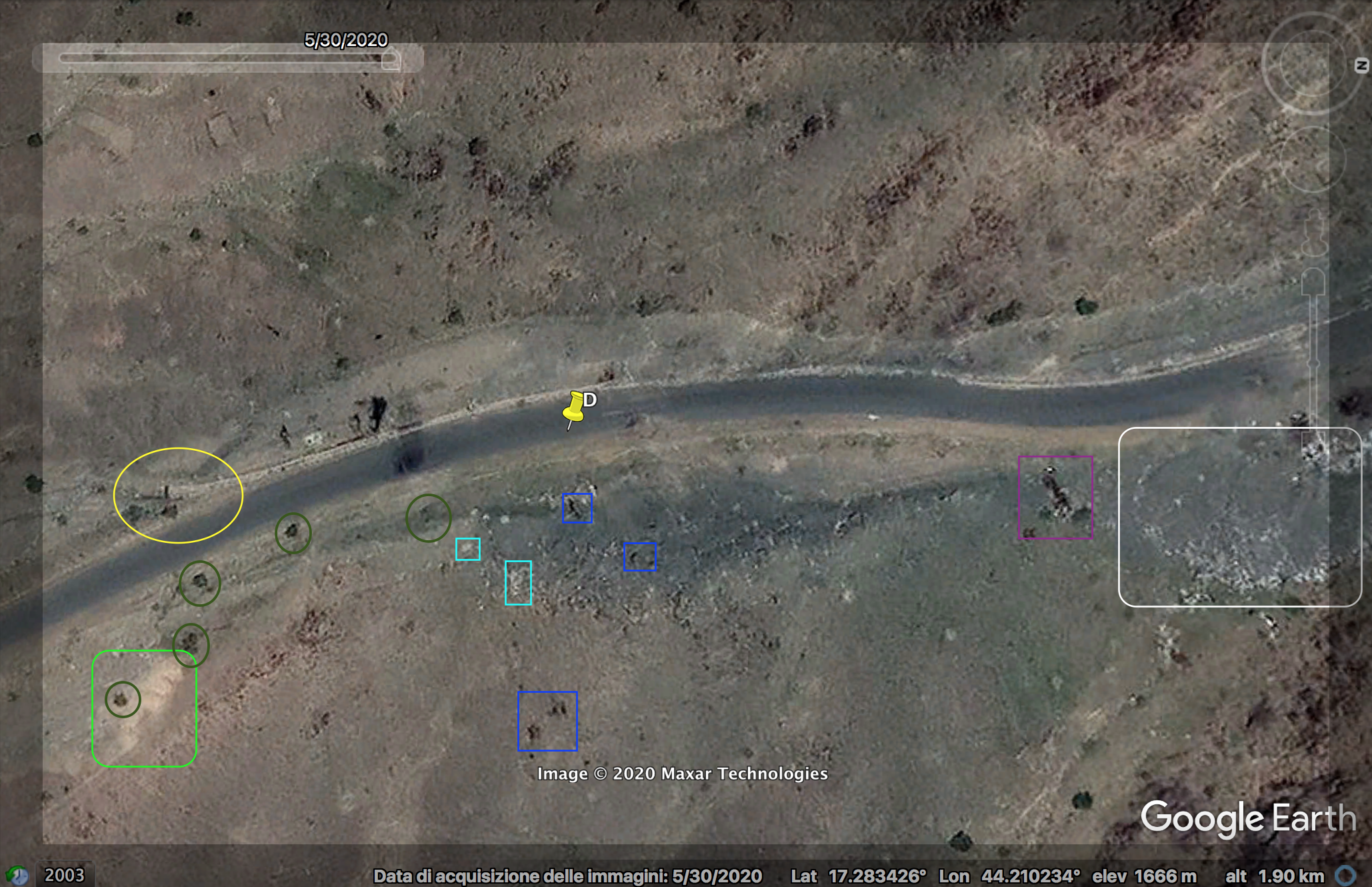Click the 5/30/2020 date label above slider

(346, 40)
